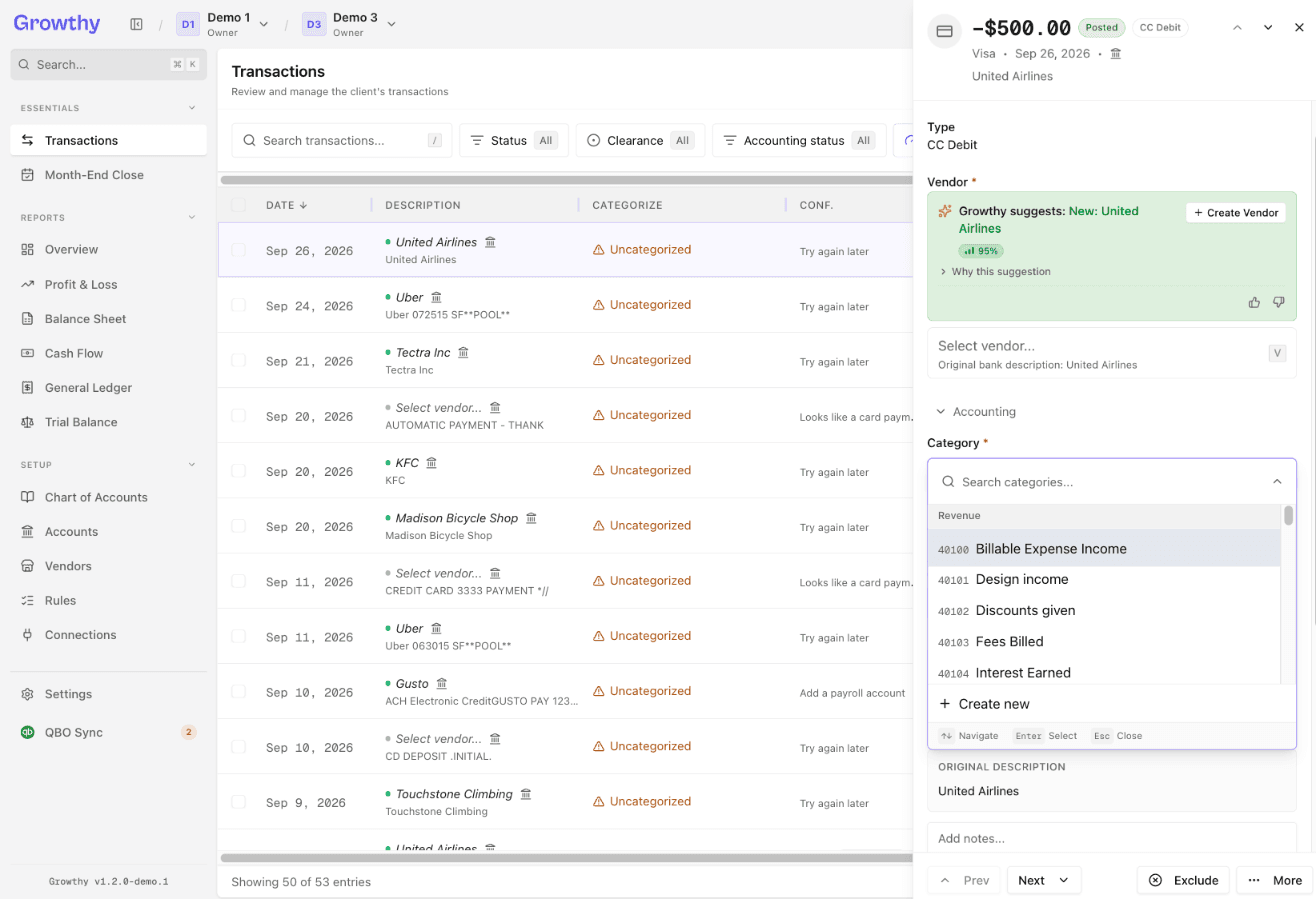Image resolution: width=1316 pixels, height=899 pixels.
Task: Go to previous transaction arrow at top
Action: [x=1237, y=28]
